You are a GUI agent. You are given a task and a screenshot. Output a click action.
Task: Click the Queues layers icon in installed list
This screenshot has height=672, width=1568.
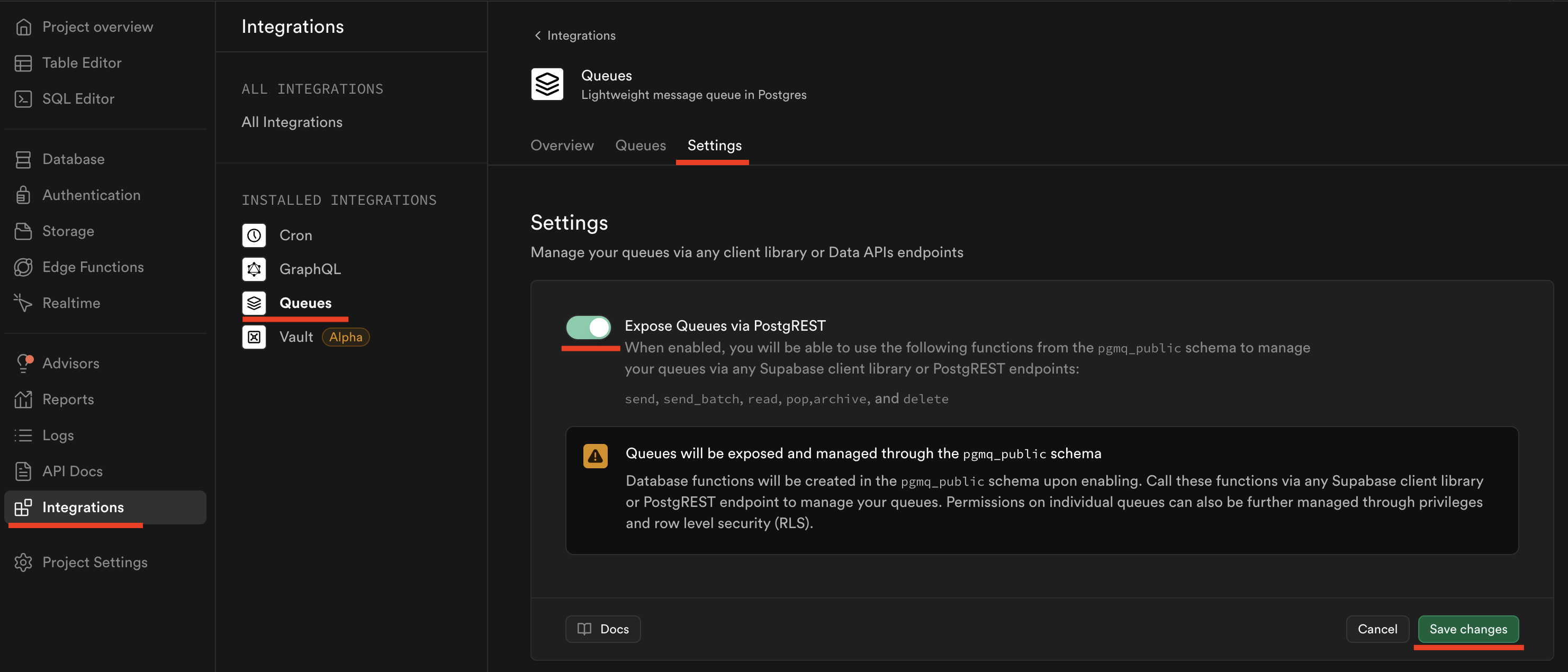[x=254, y=303]
